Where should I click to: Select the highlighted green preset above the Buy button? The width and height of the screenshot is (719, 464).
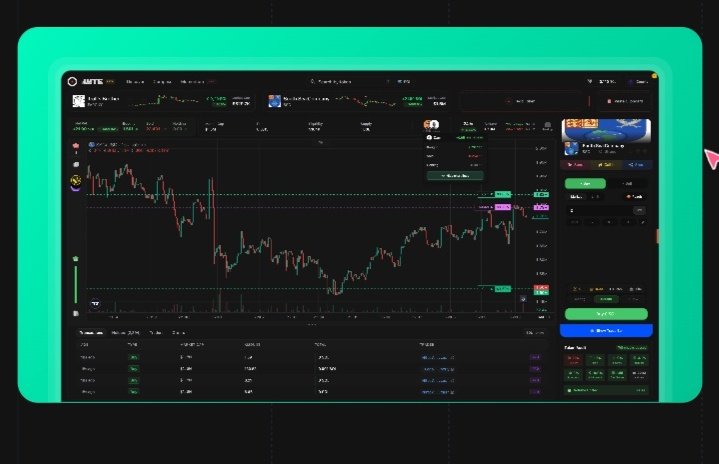click(606, 299)
